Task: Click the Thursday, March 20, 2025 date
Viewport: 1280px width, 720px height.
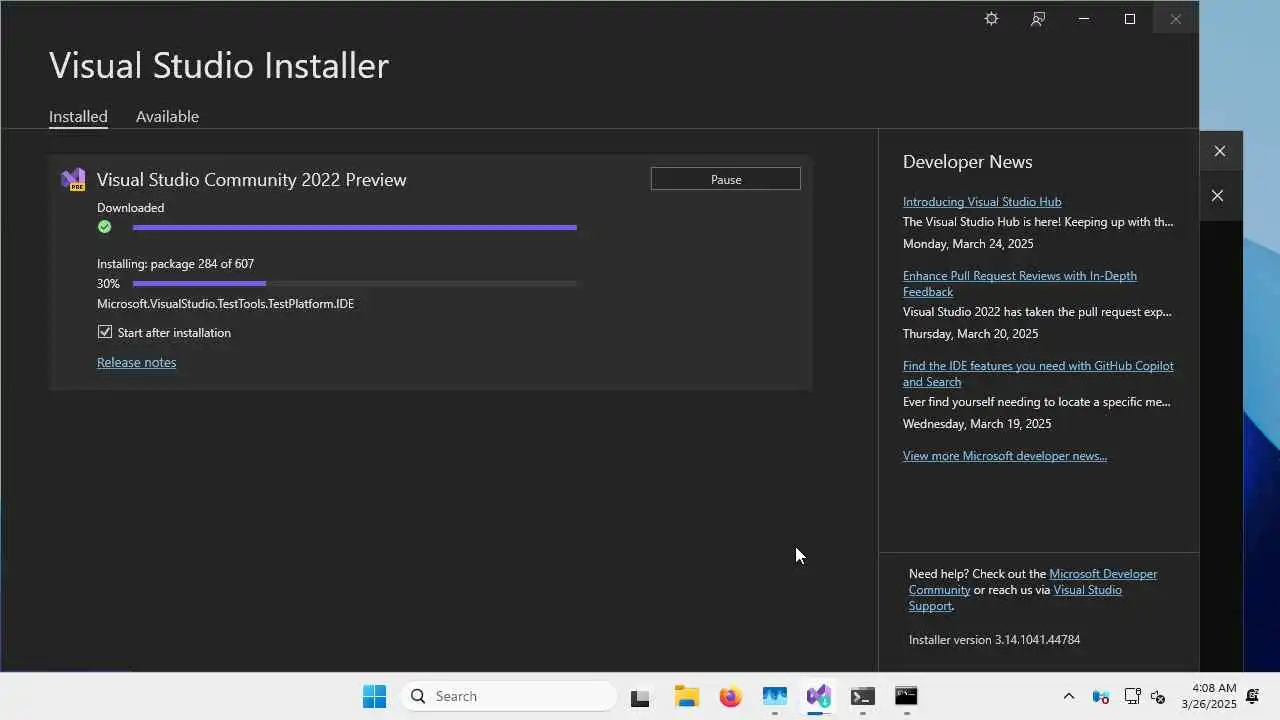Action: coord(970,333)
